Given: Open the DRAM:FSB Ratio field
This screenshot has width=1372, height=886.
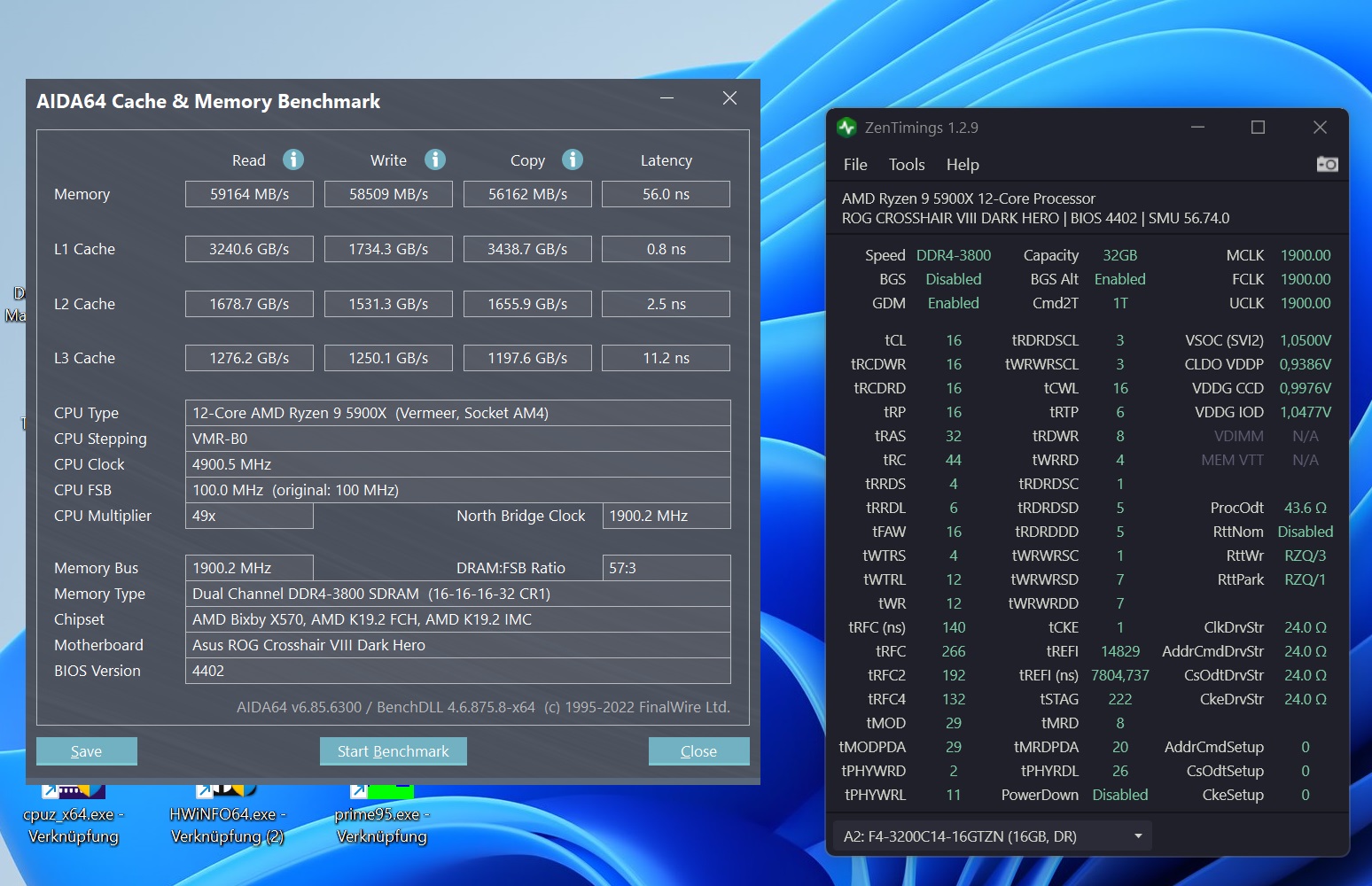Looking at the screenshot, I should coord(666,567).
